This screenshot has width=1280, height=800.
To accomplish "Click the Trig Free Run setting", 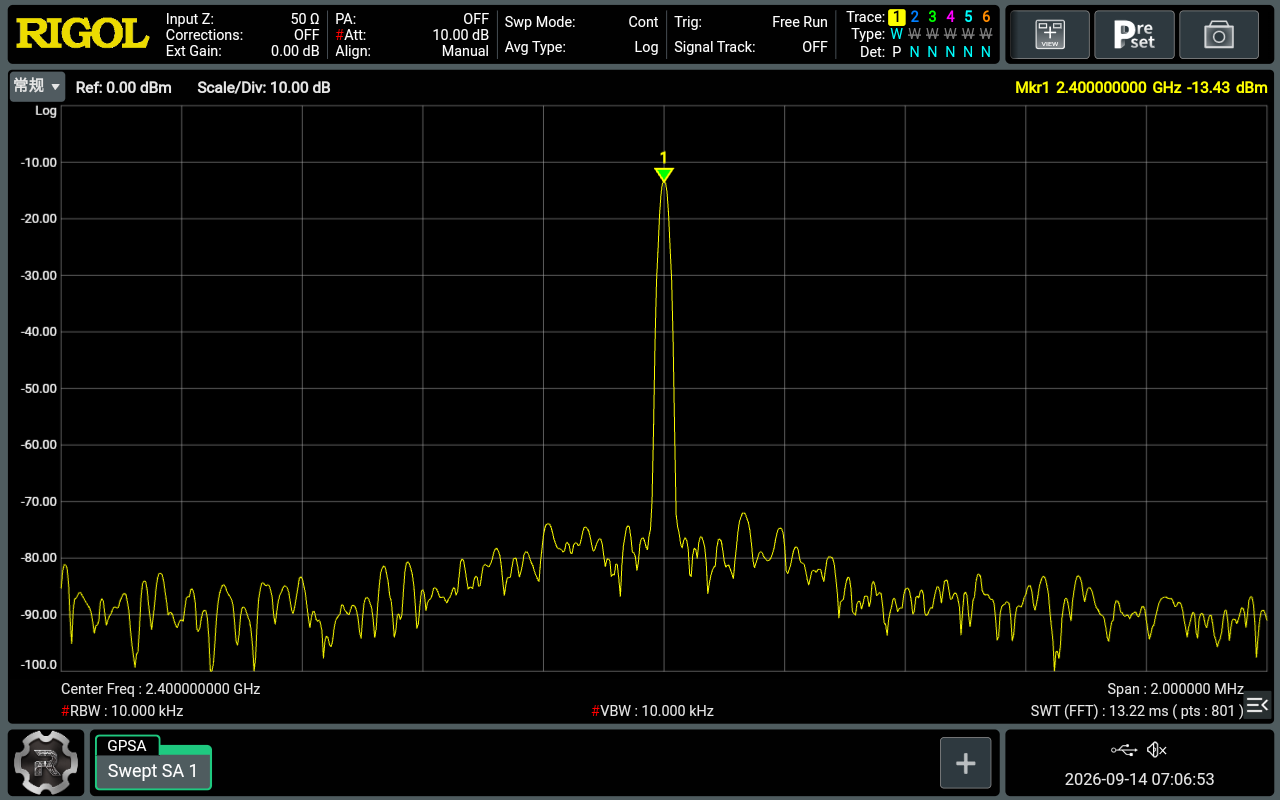I will (x=751, y=22).
